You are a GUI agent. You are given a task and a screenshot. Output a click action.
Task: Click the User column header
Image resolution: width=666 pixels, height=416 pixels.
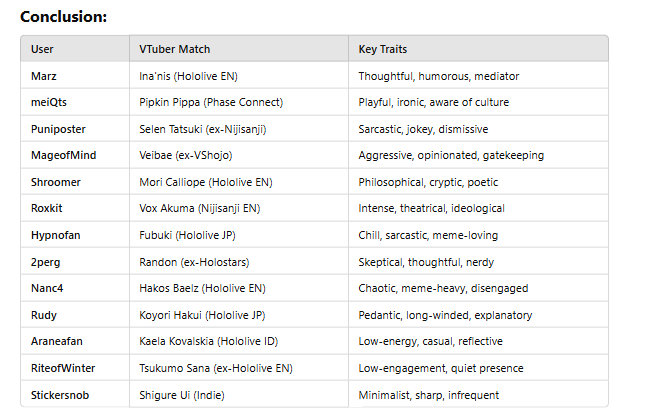tap(42, 49)
